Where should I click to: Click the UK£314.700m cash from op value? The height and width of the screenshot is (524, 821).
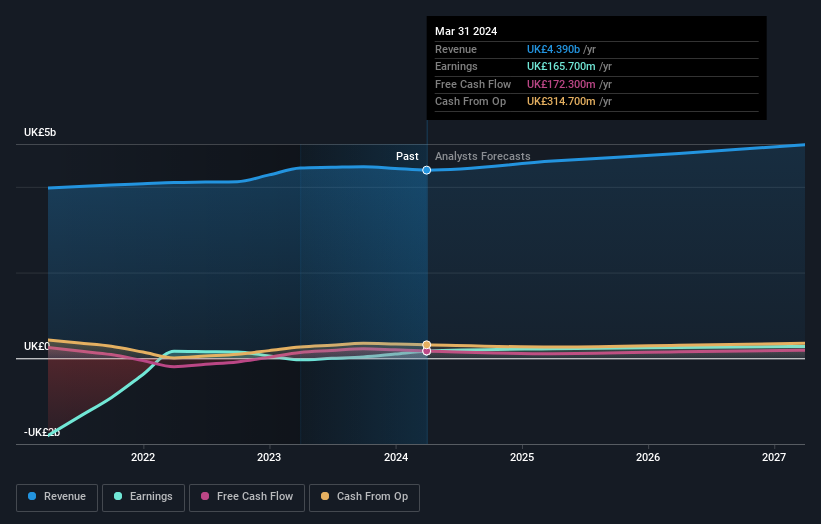click(561, 102)
